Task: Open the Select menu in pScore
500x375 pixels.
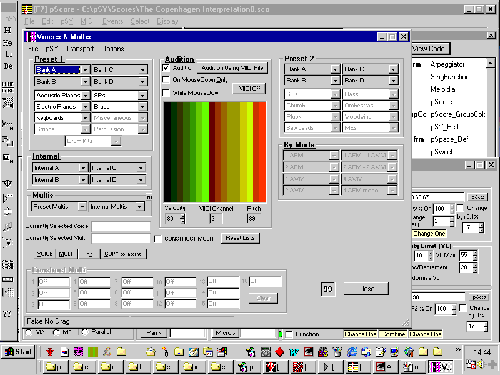Action: pyautogui.click(x=140, y=21)
